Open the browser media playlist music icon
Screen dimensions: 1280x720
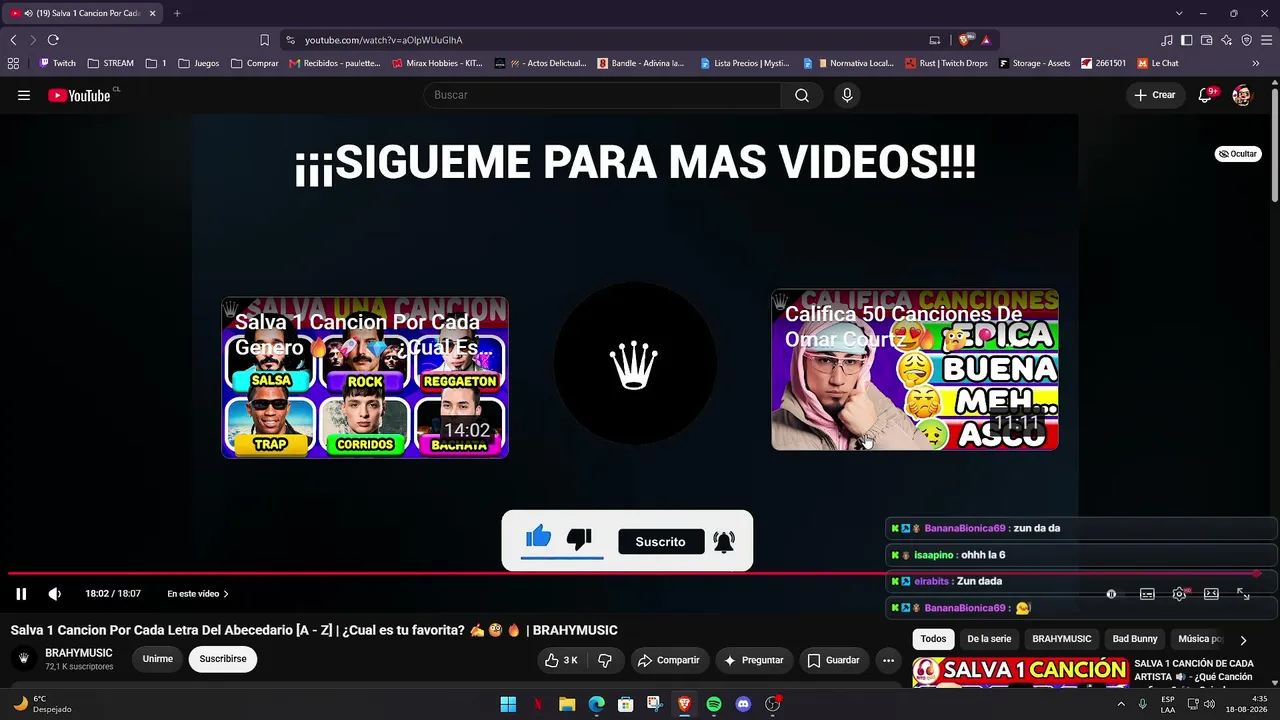pos(1167,40)
